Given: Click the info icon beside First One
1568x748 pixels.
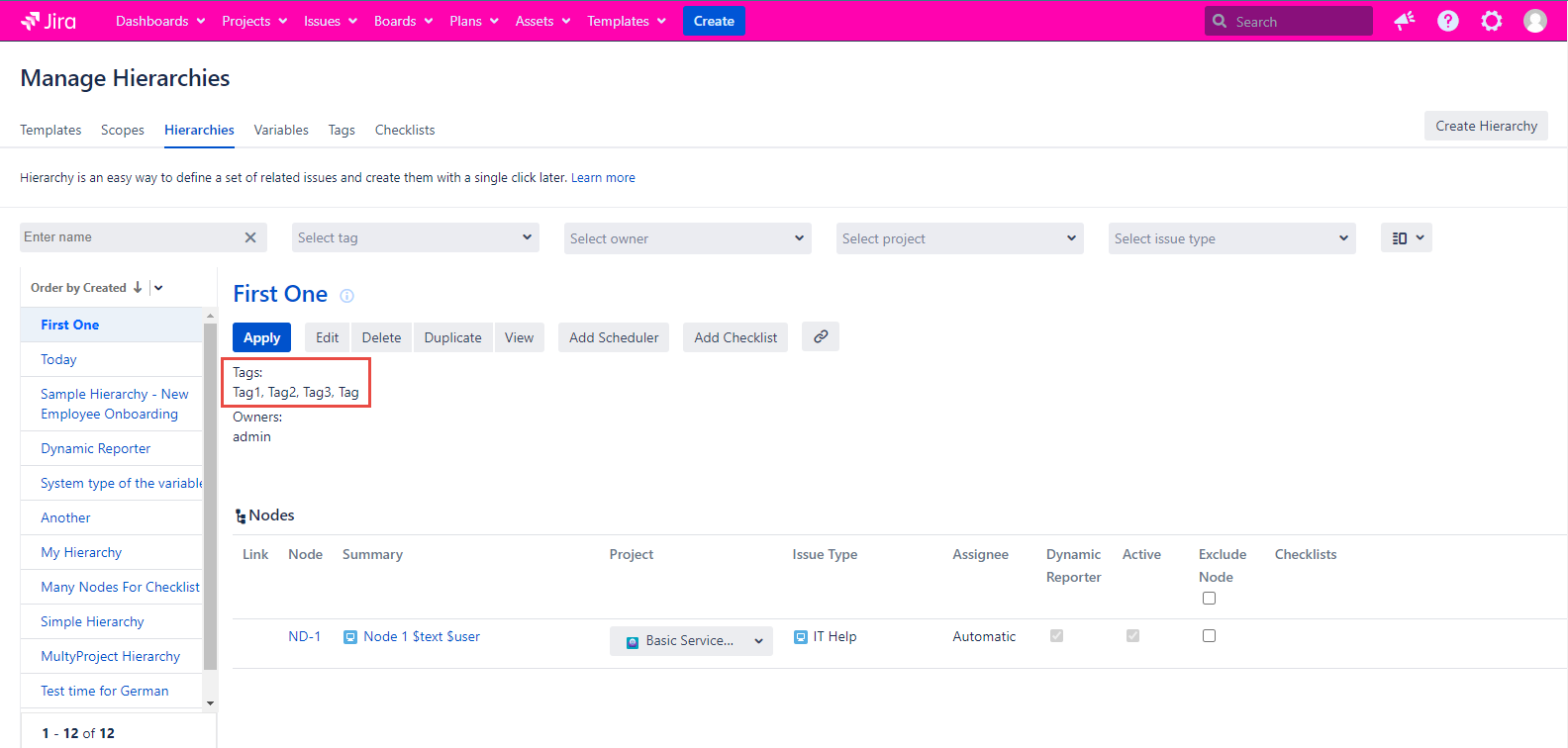Looking at the screenshot, I should click(346, 296).
